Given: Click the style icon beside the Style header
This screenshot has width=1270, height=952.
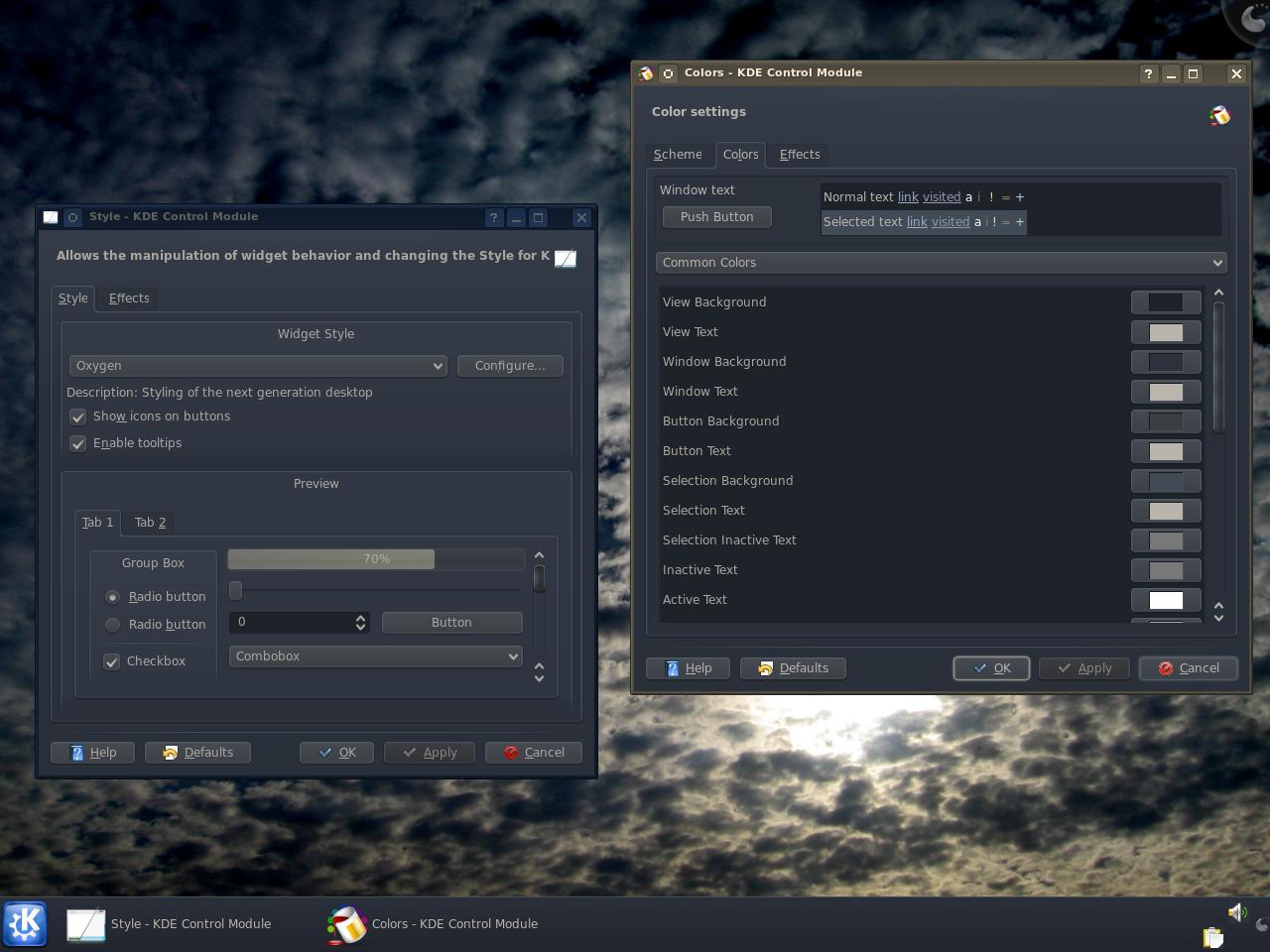Looking at the screenshot, I should tap(565, 258).
